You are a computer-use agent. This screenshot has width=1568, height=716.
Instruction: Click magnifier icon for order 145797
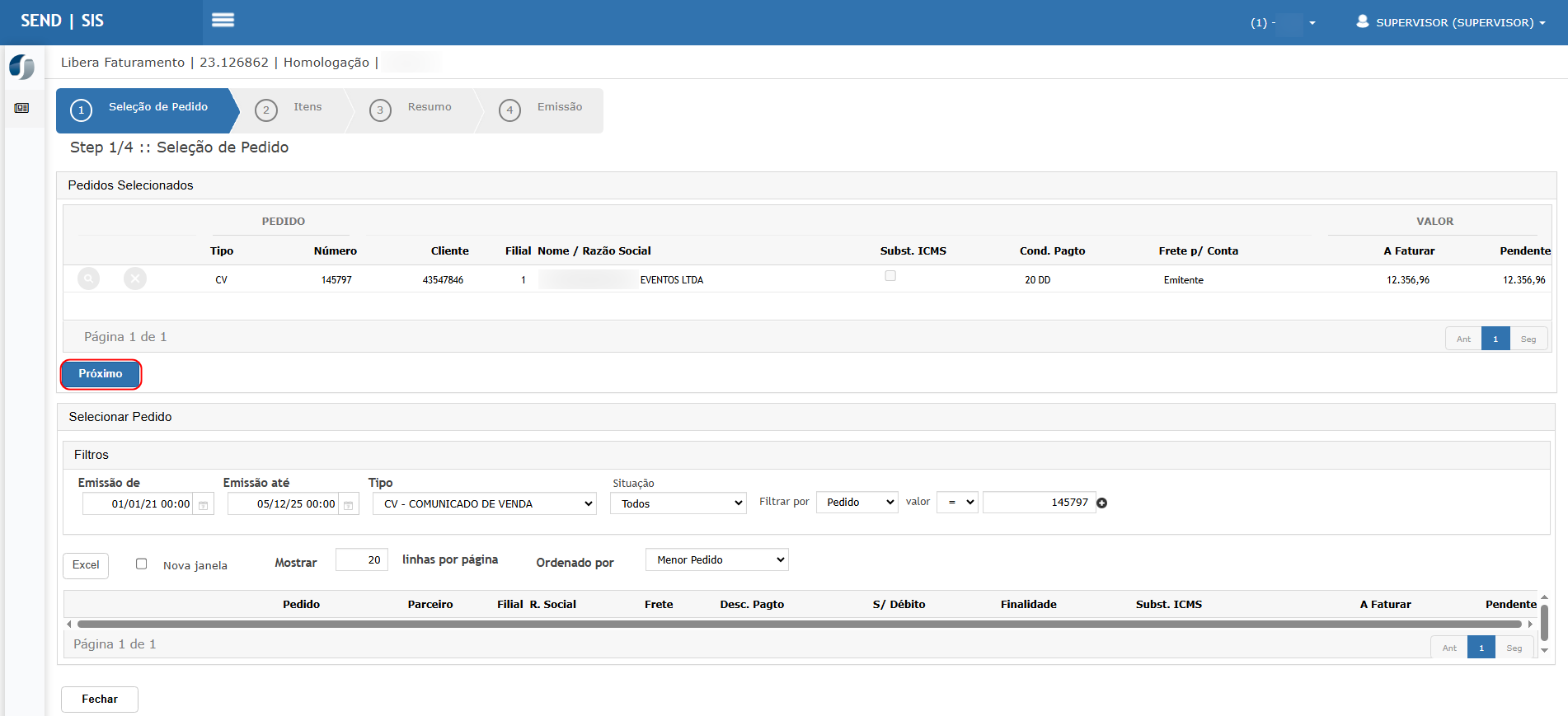[88, 279]
